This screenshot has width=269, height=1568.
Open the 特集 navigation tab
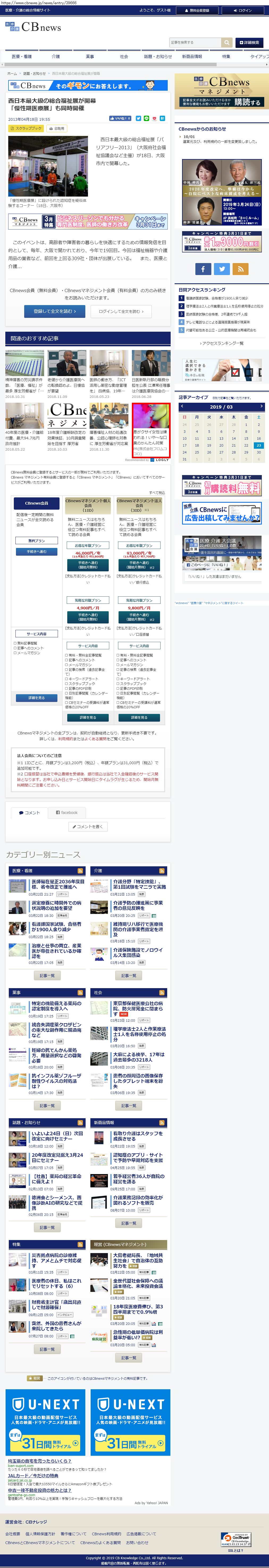pyautogui.click(x=226, y=57)
